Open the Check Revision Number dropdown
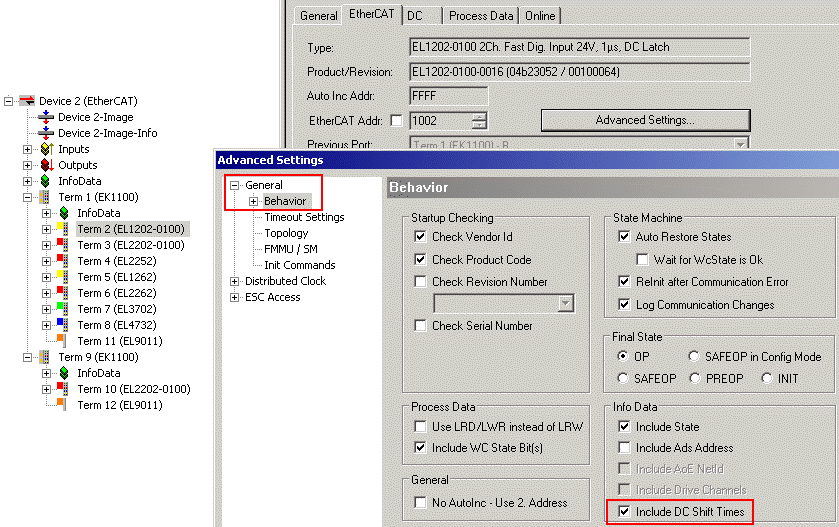 (566, 303)
